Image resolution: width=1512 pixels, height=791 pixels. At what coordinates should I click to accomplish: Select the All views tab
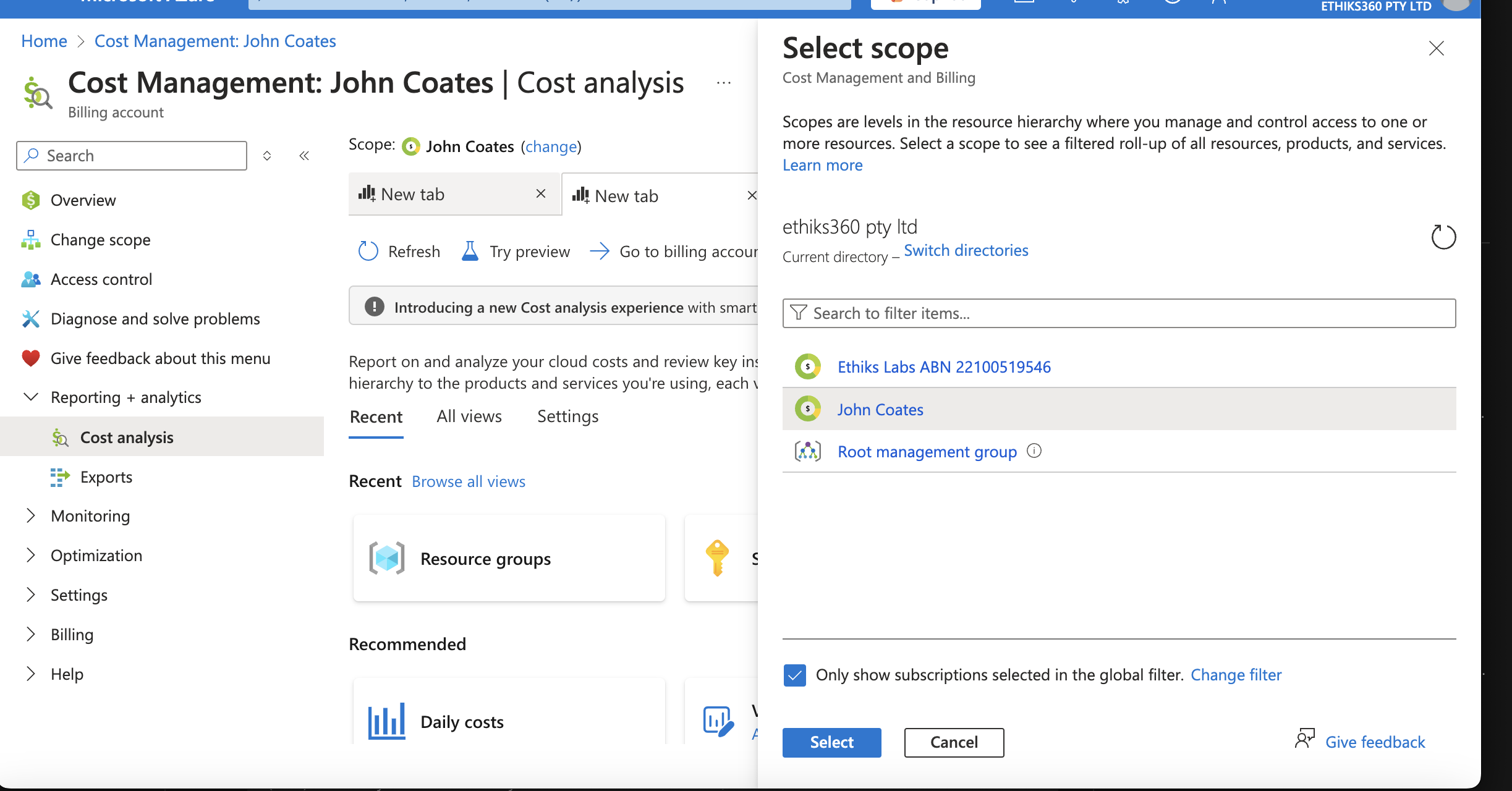[x=469, y=417]
